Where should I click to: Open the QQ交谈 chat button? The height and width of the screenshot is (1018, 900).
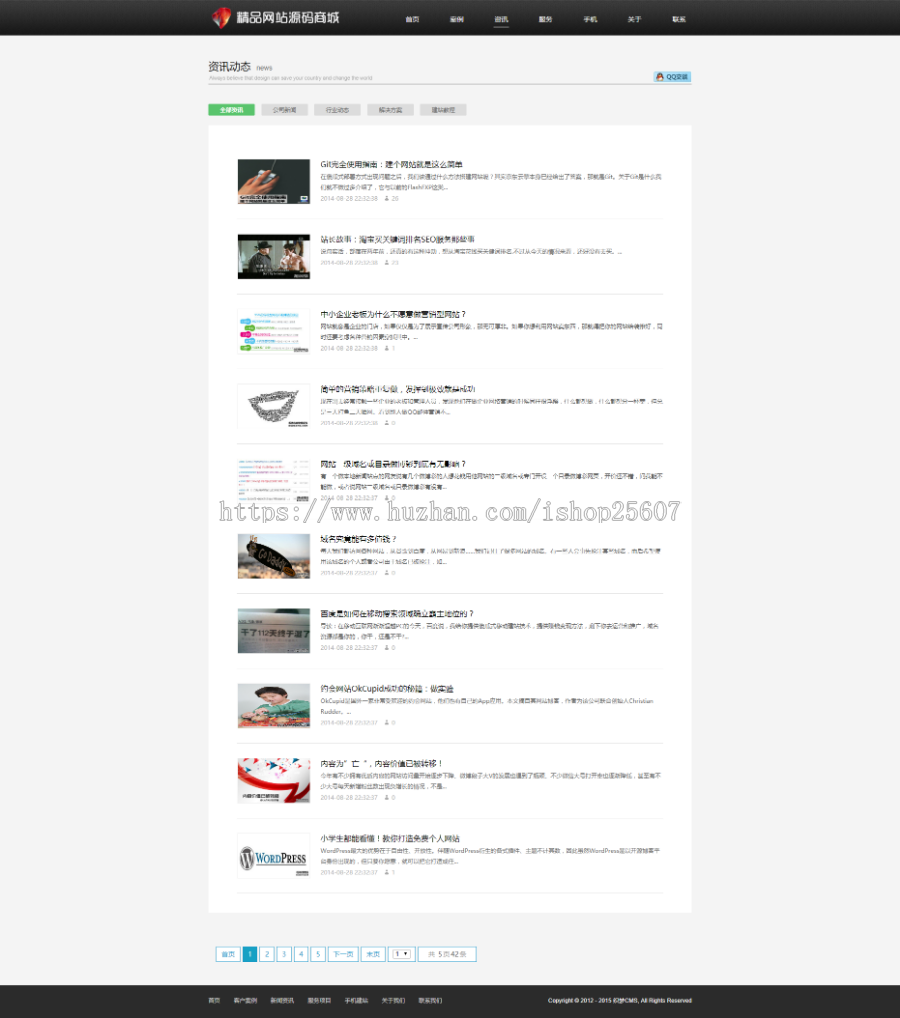point(672,77)
